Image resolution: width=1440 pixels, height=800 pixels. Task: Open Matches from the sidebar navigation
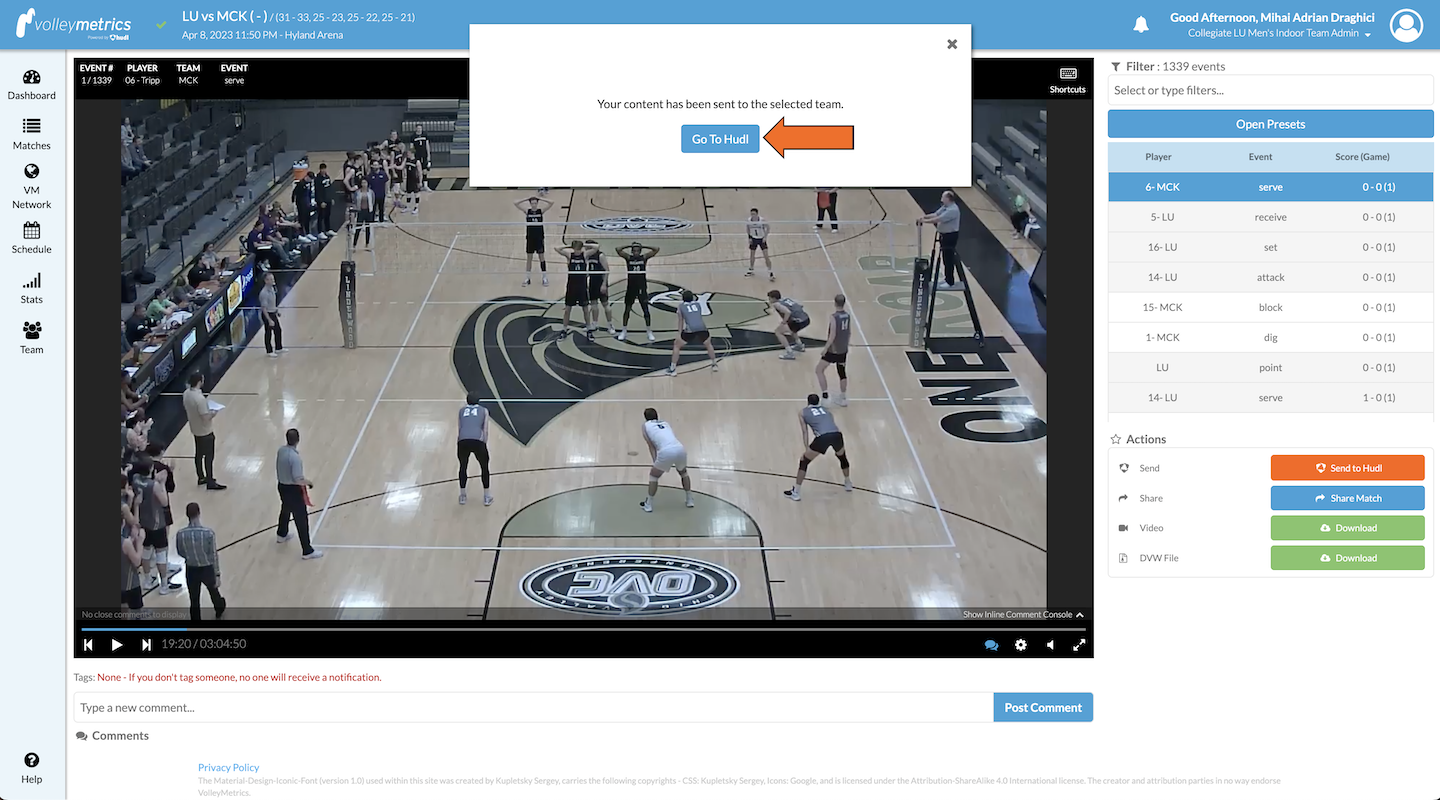(x=31, y=131)
